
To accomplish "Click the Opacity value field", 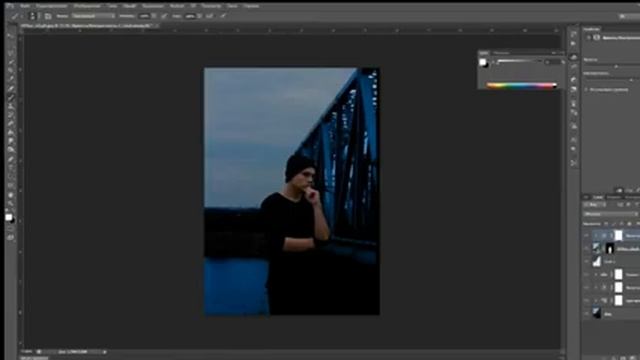I will pyautogui.click(x=145, y=16).
